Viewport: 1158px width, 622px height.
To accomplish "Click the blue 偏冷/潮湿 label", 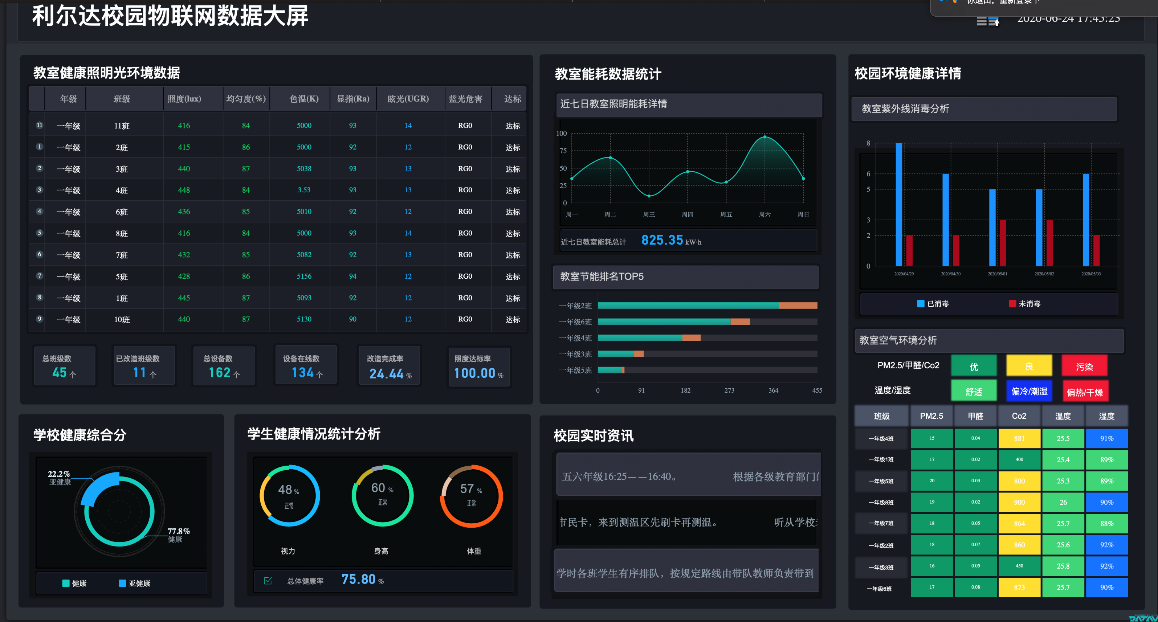I will tap(1029, 391).
